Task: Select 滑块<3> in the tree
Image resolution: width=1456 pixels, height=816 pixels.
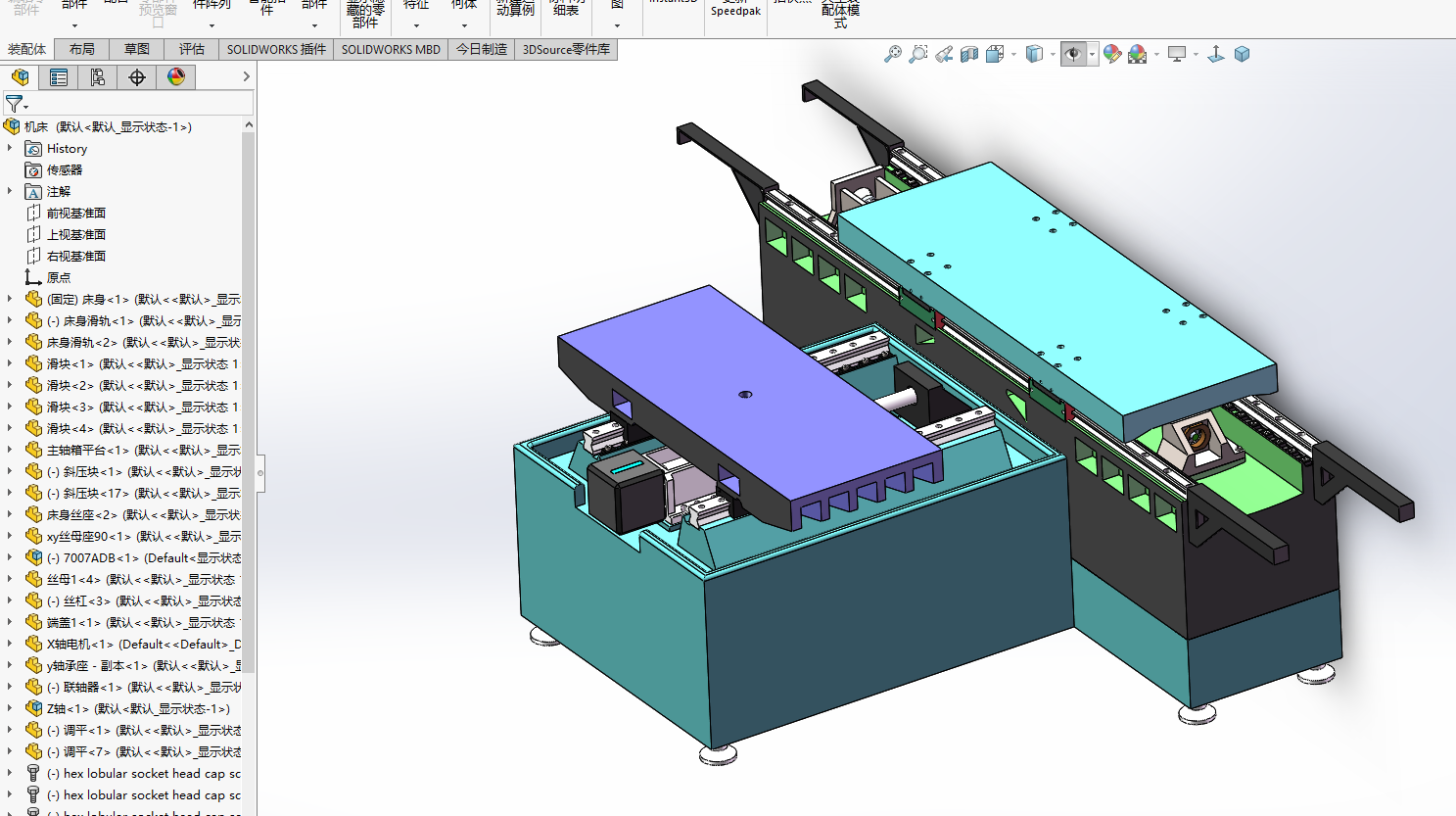Action: (143, 408)
